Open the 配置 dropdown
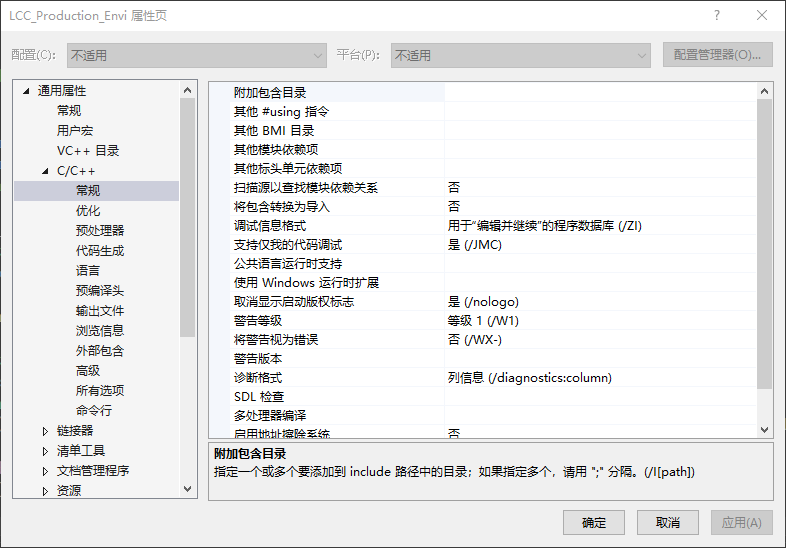The height and width of the screenshot is (548, 786). pos(196,55)
